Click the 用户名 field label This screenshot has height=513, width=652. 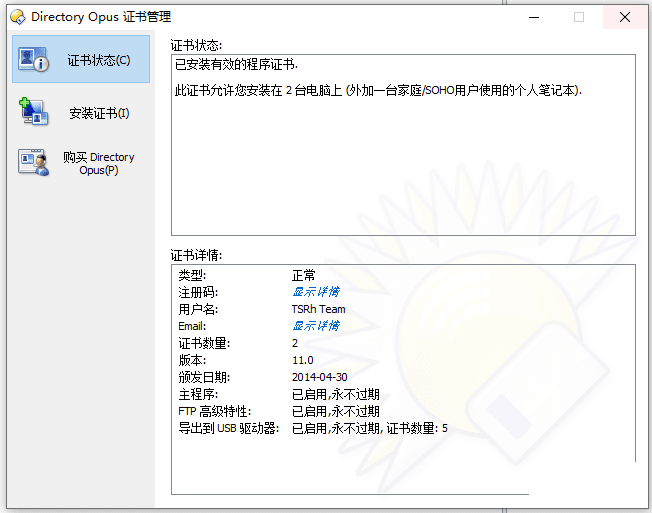pos(198,309)
